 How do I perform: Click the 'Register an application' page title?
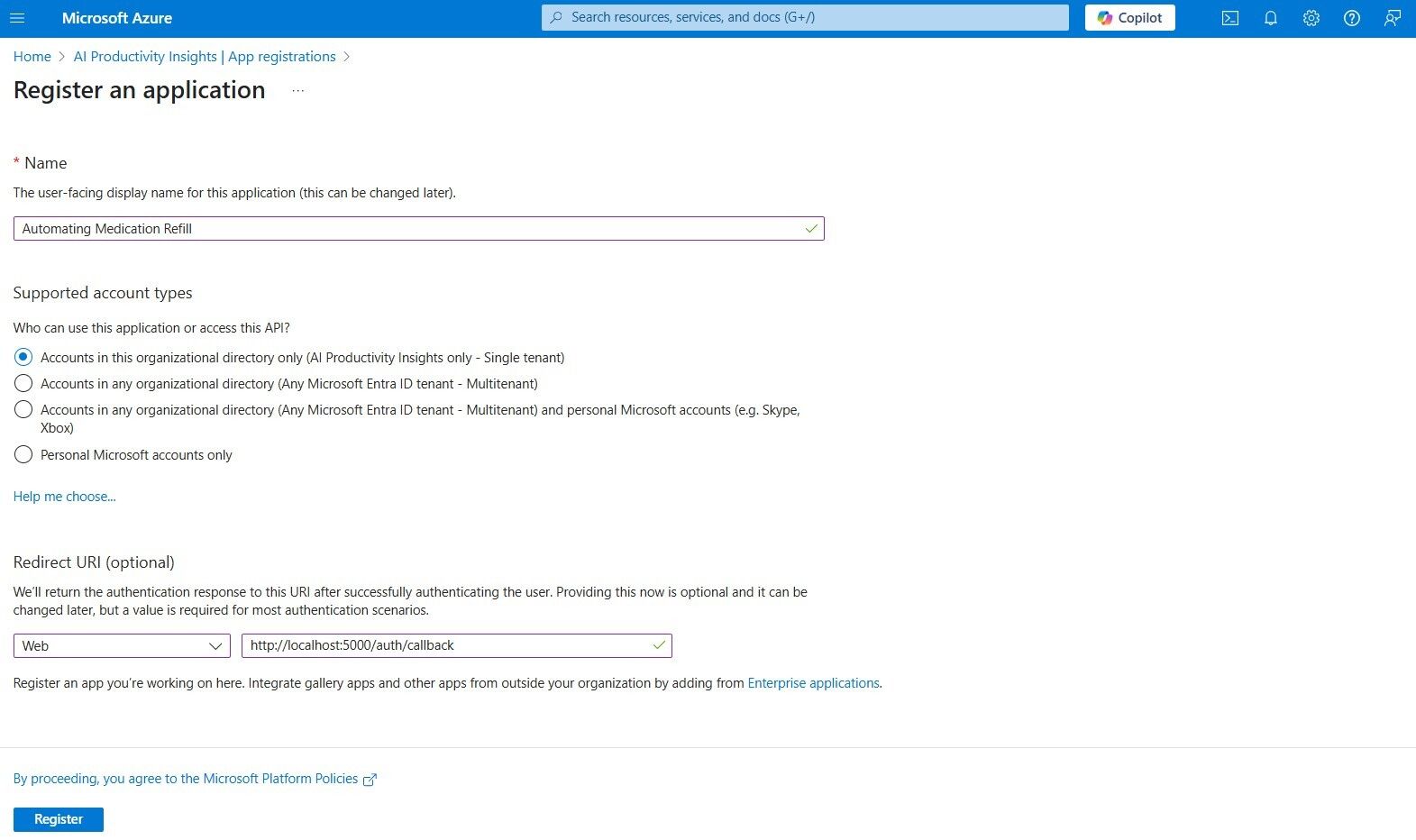point(140,90)
